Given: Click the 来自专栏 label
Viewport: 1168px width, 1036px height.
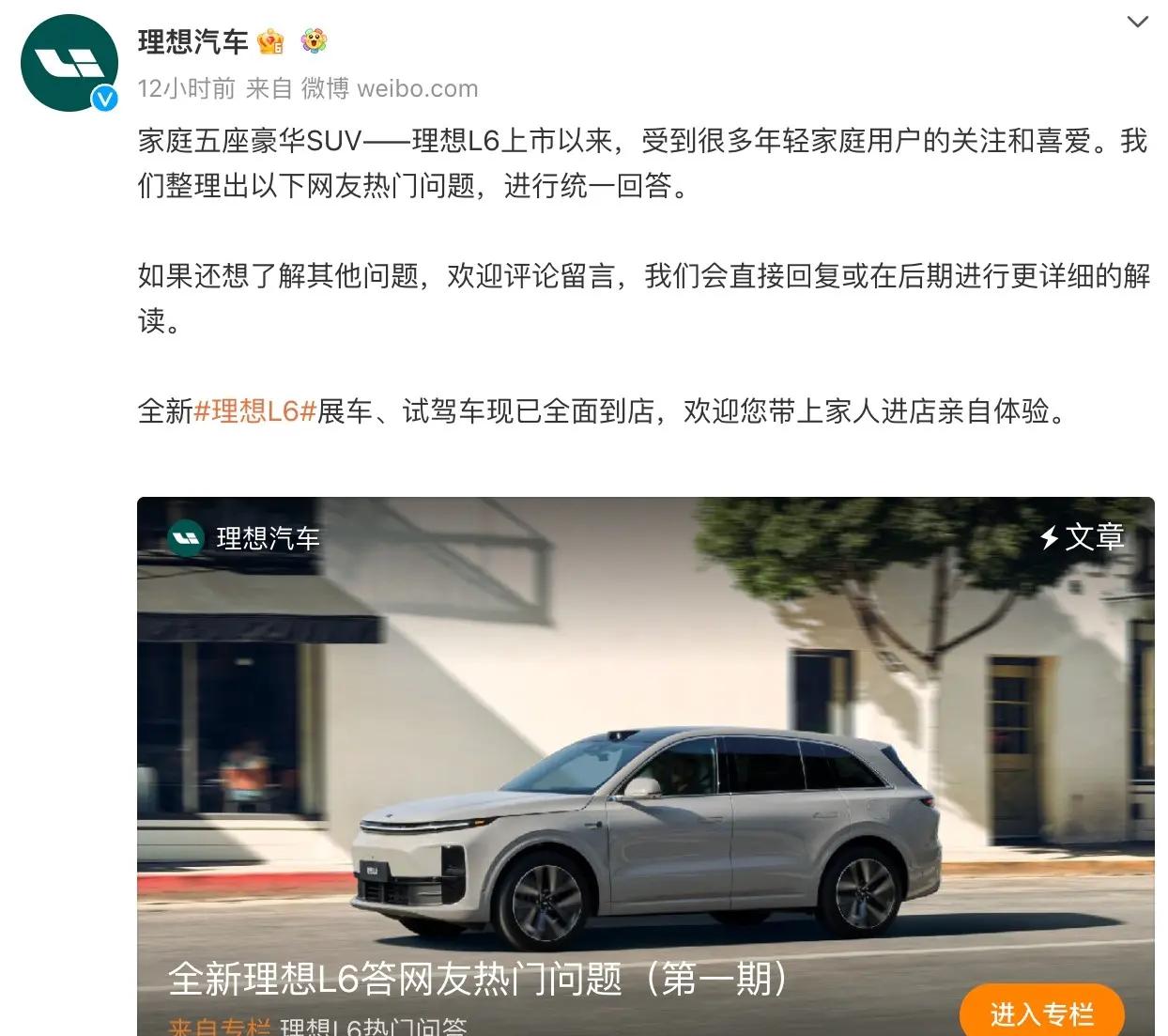Looking at the screenshot, I should tap(220, 1027).
